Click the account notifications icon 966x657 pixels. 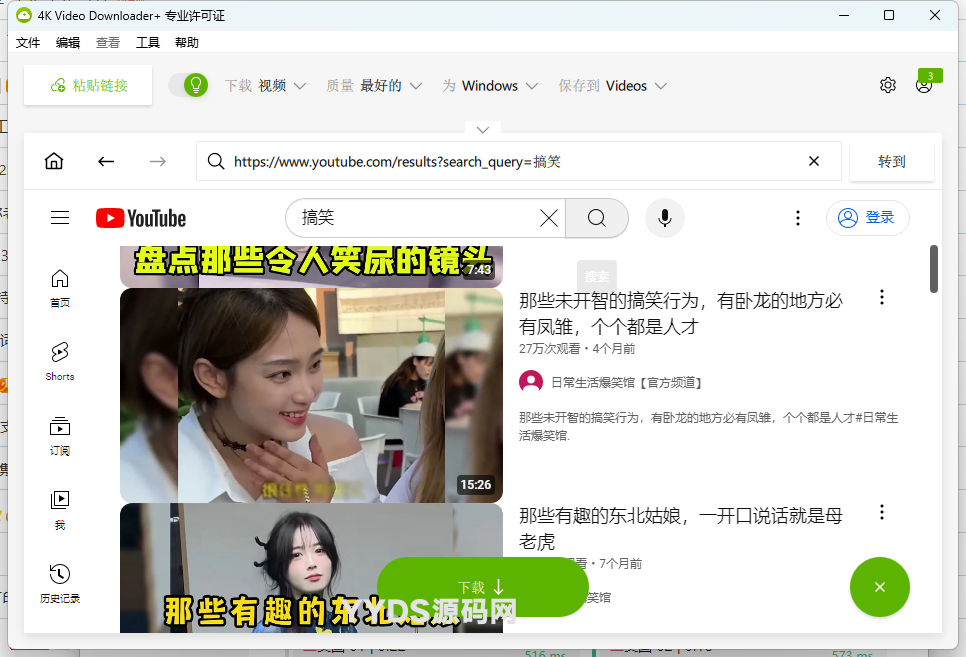(x=924, y=85)
